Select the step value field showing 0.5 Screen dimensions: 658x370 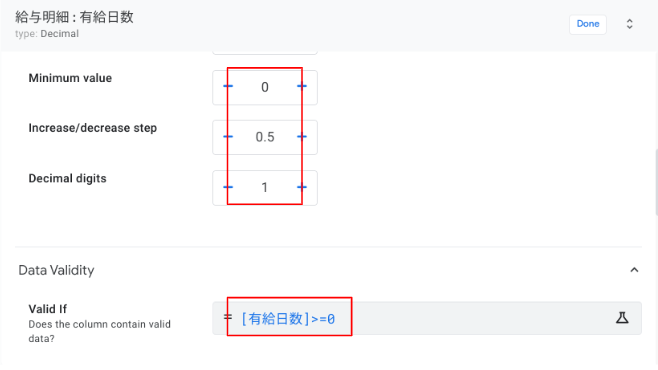click(265, 137)
